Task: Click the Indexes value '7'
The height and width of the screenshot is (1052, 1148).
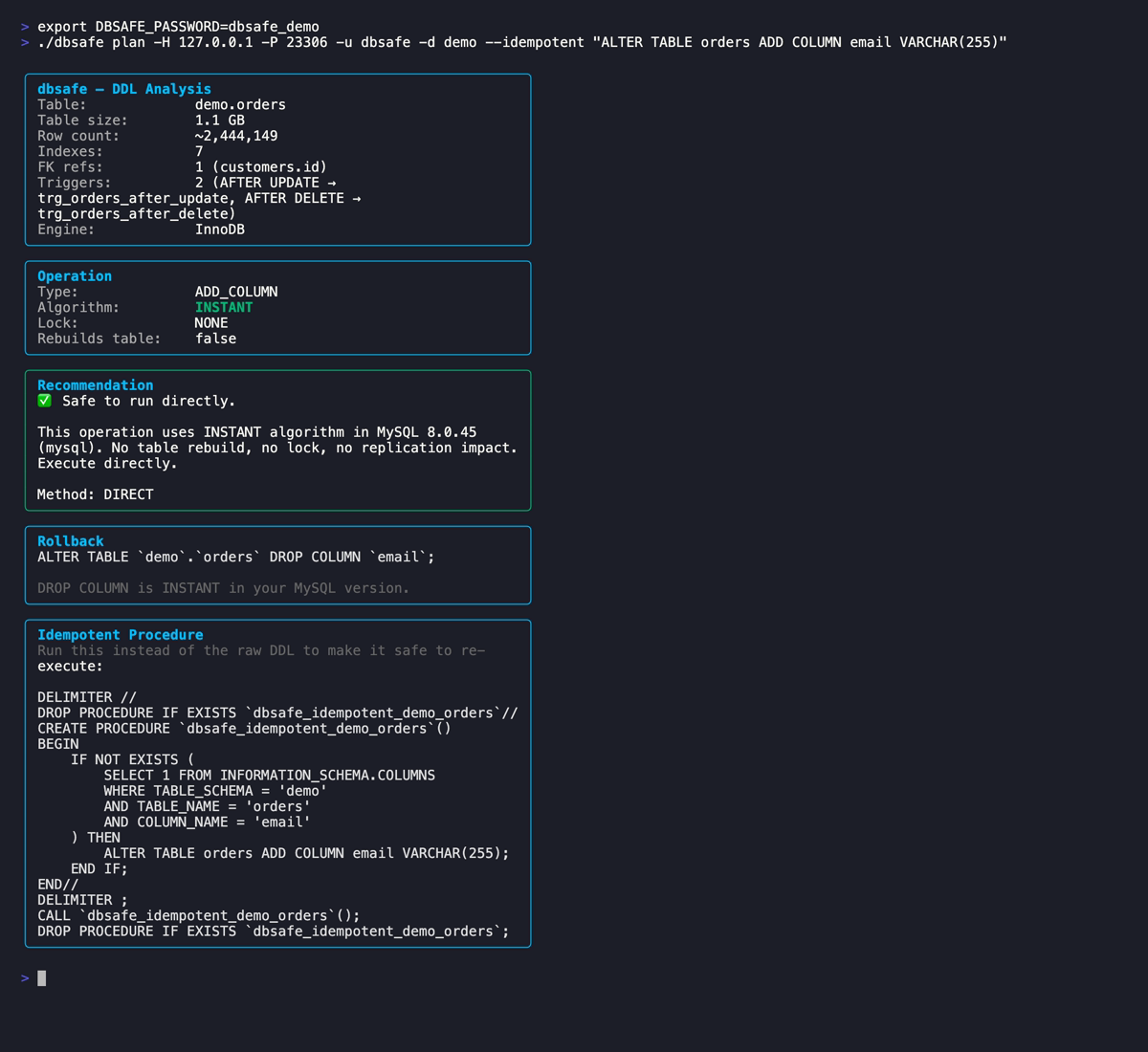Action: [199, 151]
